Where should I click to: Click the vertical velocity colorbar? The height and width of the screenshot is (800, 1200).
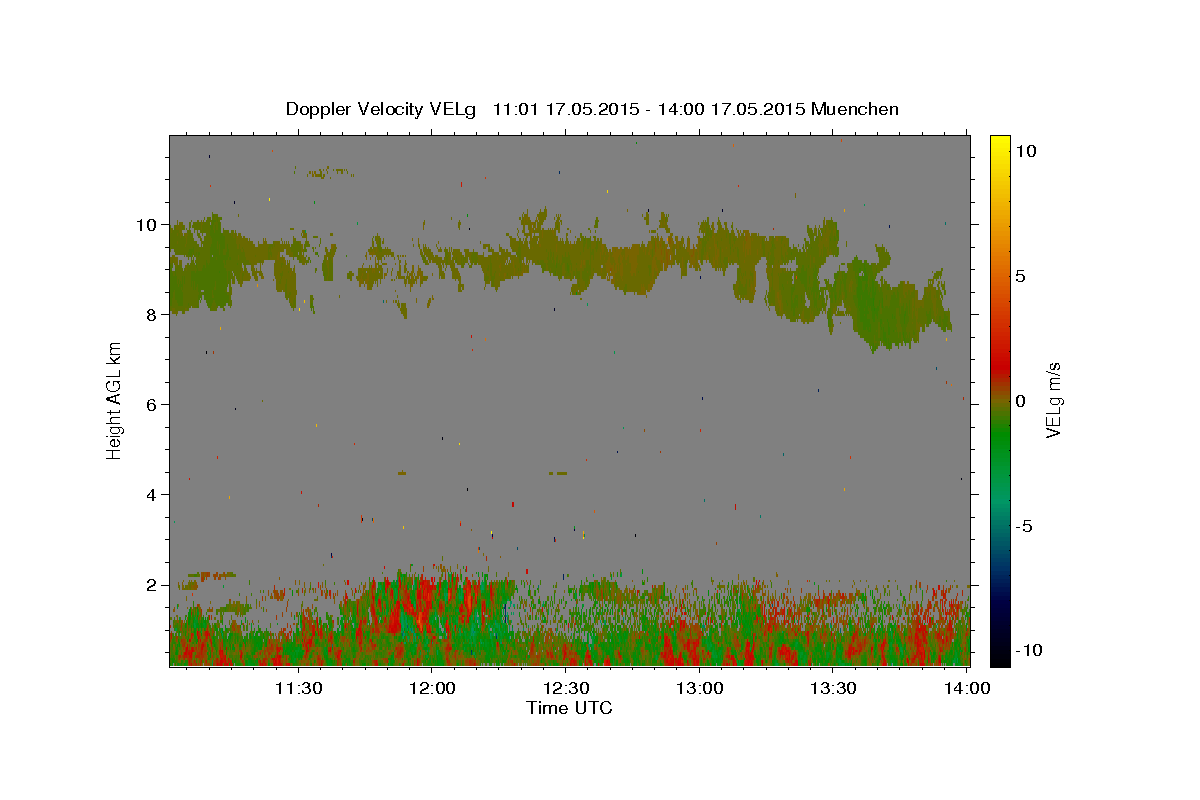pos(1000,400)
